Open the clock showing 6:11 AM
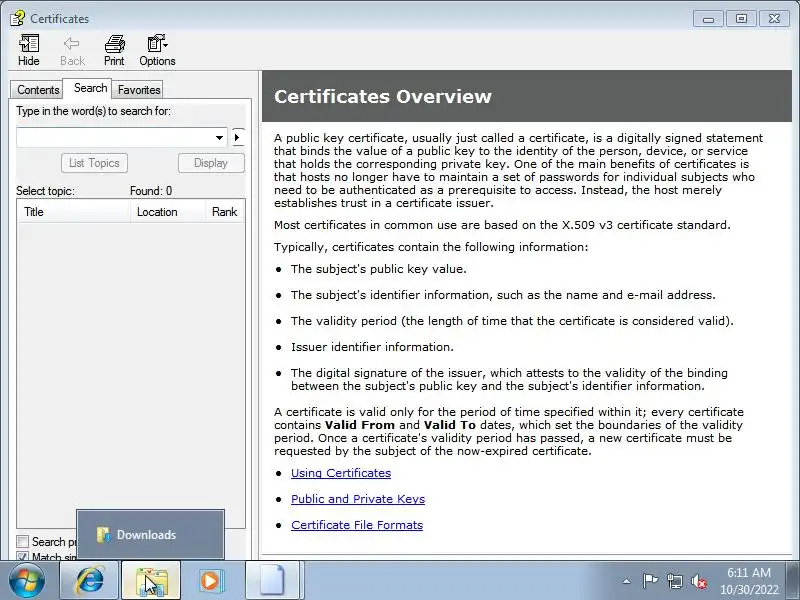 [749, 581]
